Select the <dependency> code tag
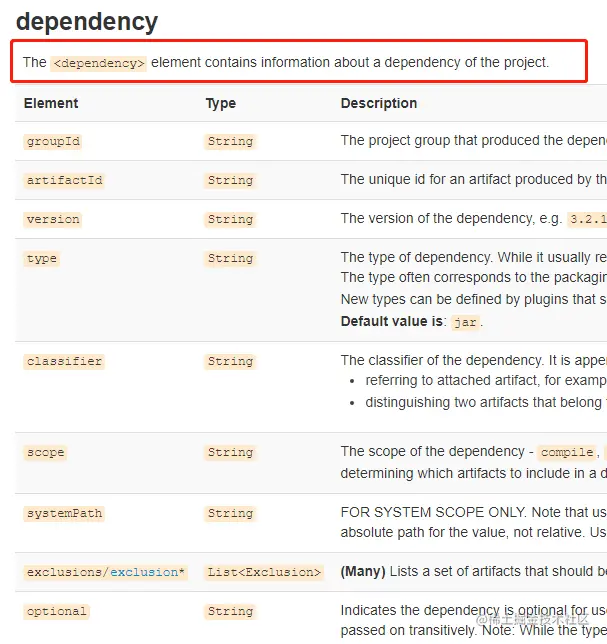 (99, 63)
